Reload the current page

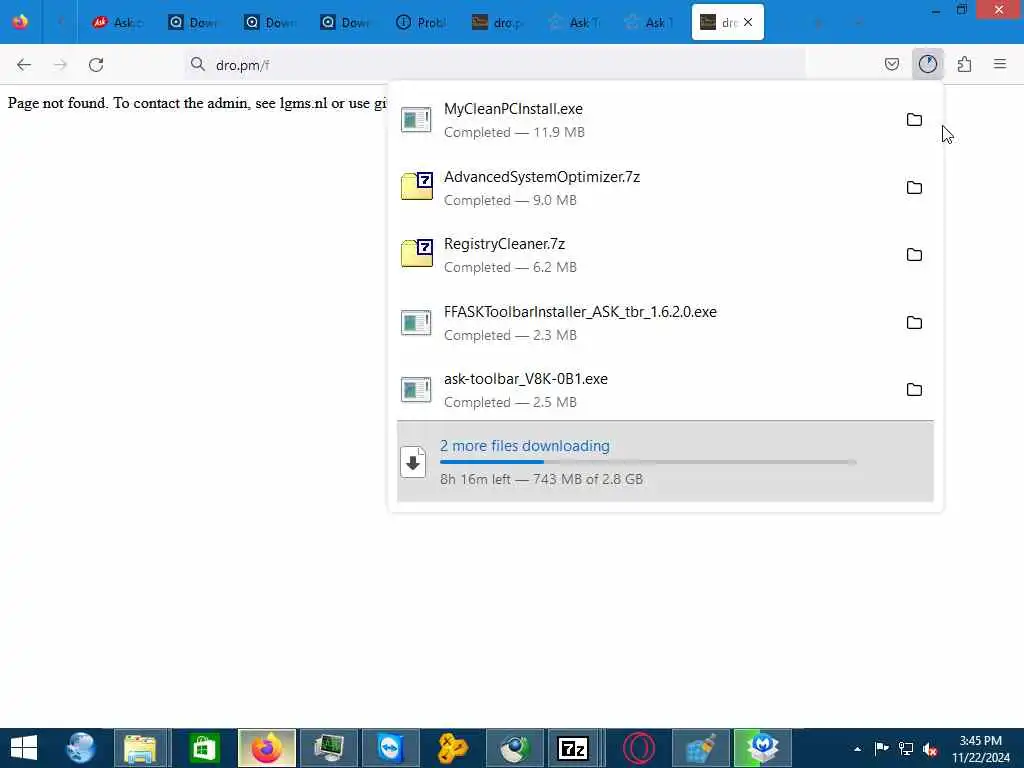tap(96, 65)
